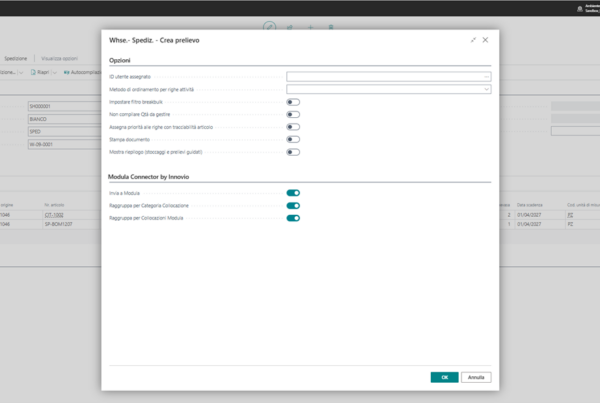Click user account icon in top bar

click(580, 8)
